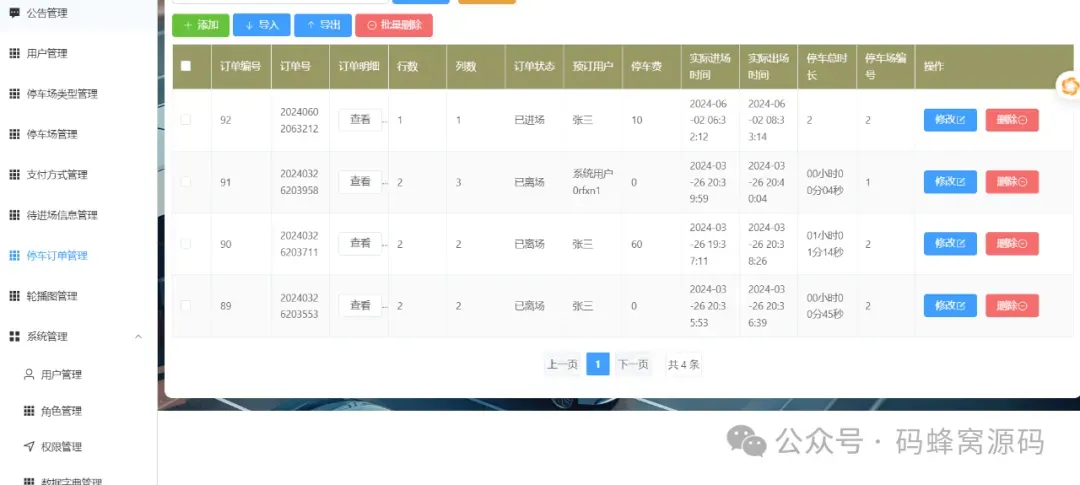Check the checkbox for order 90
Image resolution: width=1080 pixels, height=485 pixels.
185,244
